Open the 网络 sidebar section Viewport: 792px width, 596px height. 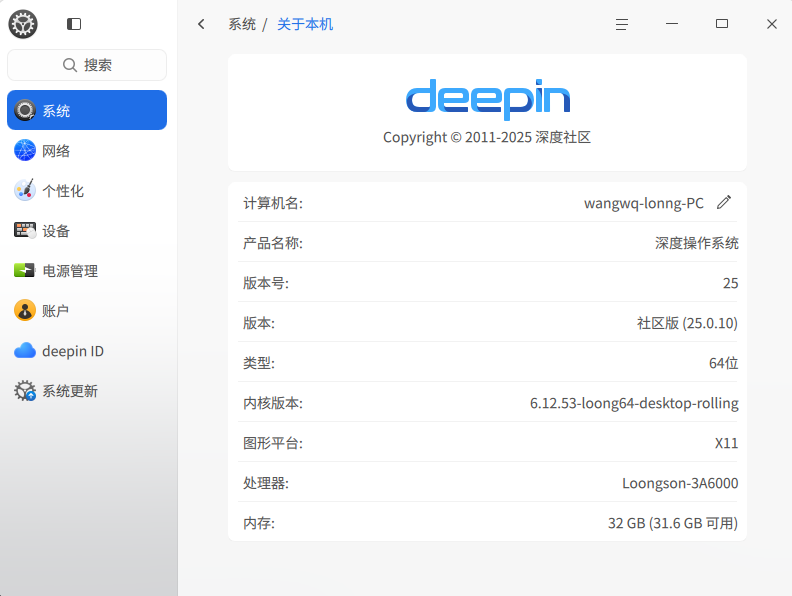pyautogui.click(x=87, y=151)
